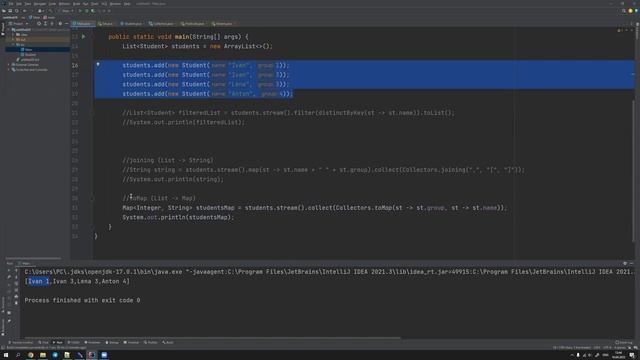Open the Navigate menu
The height and width of the screenshot is (360, 640).
click(x=40, y=4)
